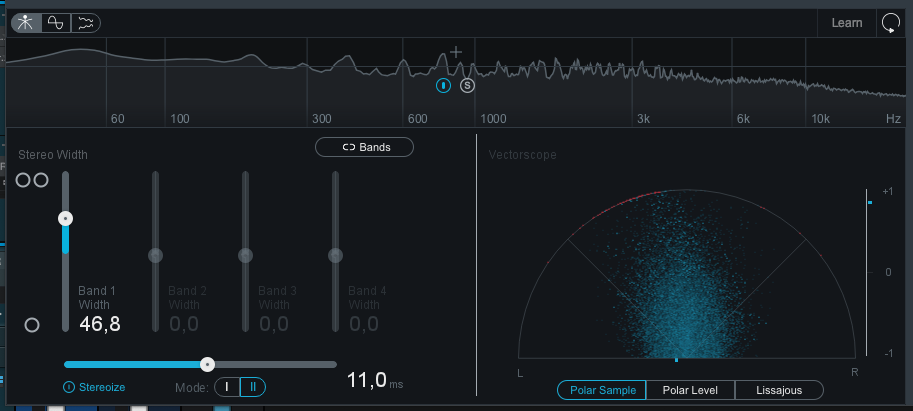Image resolution: width=913 pixels, height=411 pixels.
Task: Switch to the Polar Sample tab
Action: coord(602,390)
